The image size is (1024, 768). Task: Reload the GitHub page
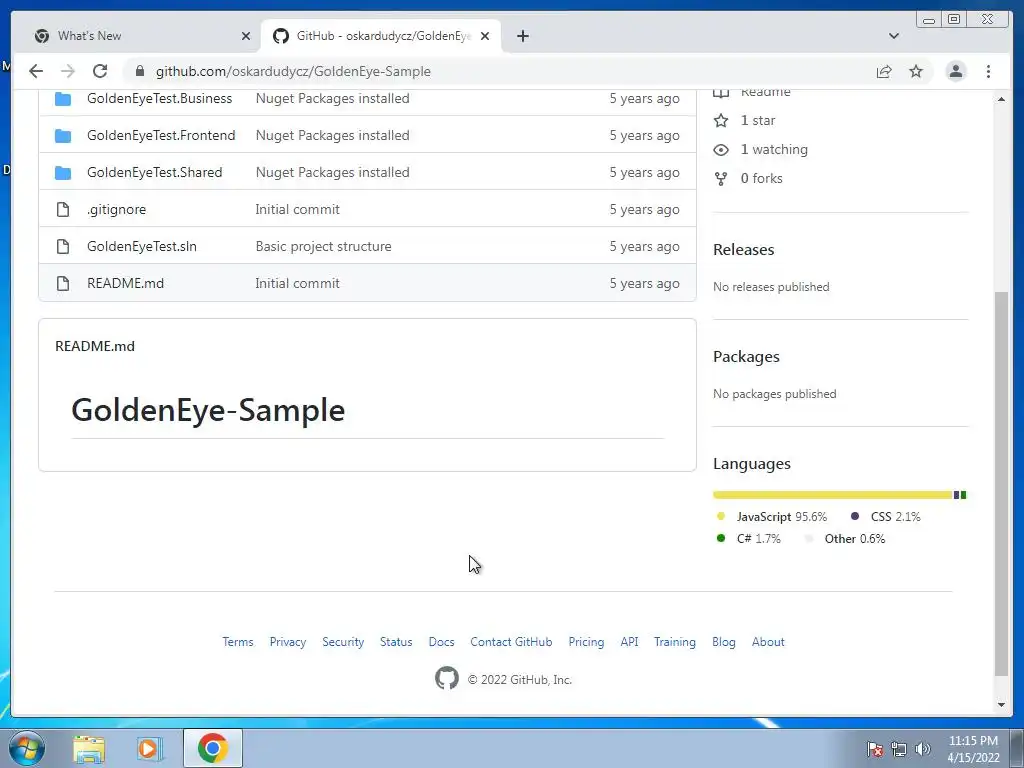point(100,71)
